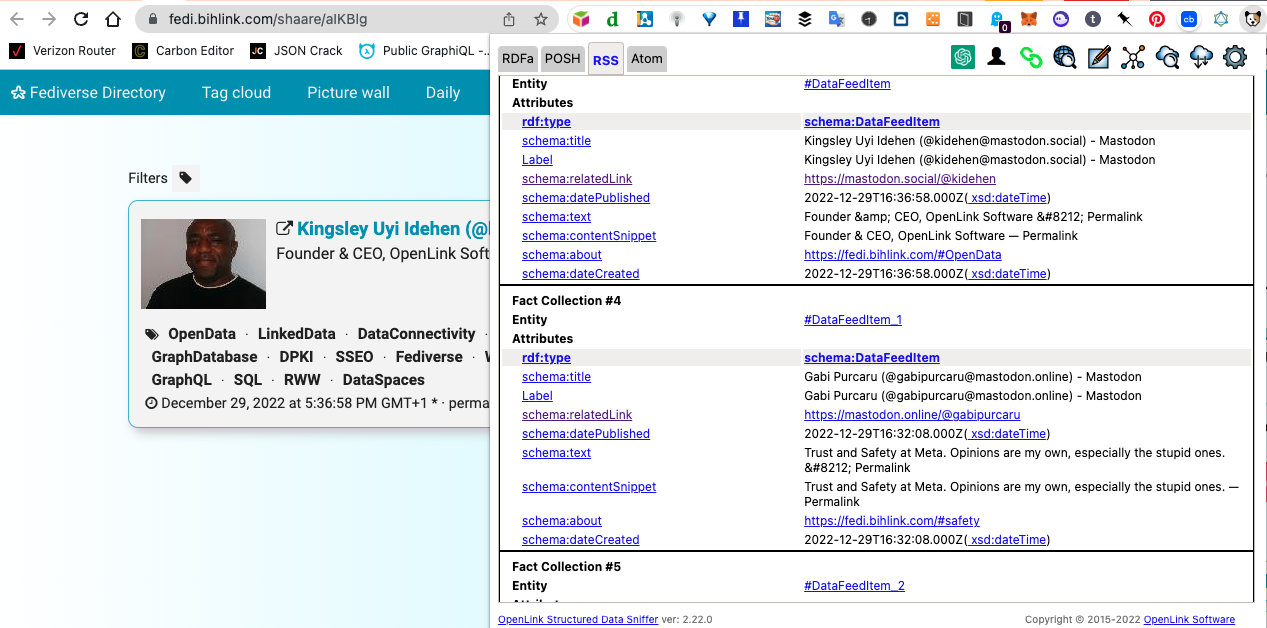
Task: Click the green chain link icon
Action: pos(1031,58)
